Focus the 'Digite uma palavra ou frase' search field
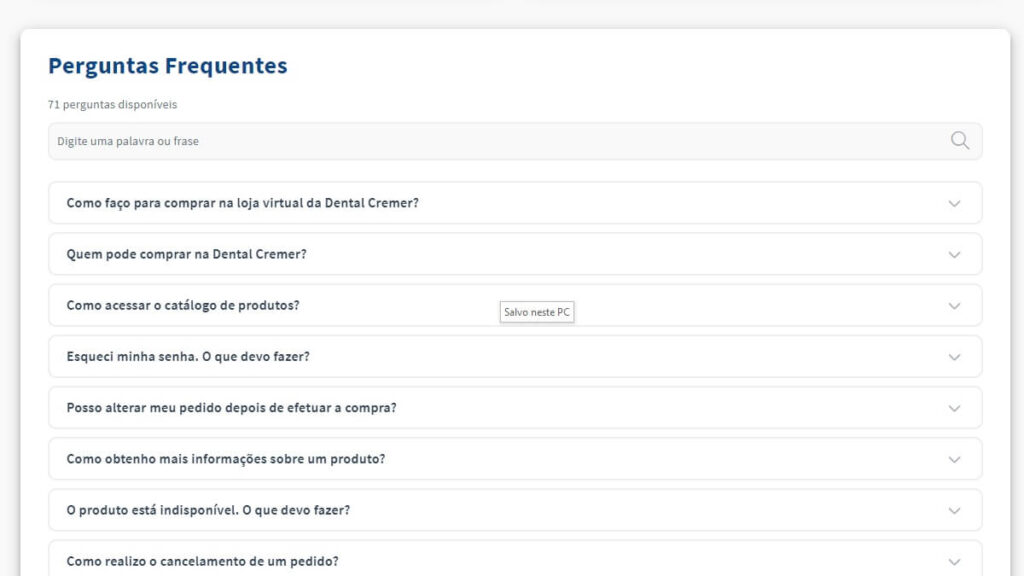Screen dimensions: 1024x576 515,141
